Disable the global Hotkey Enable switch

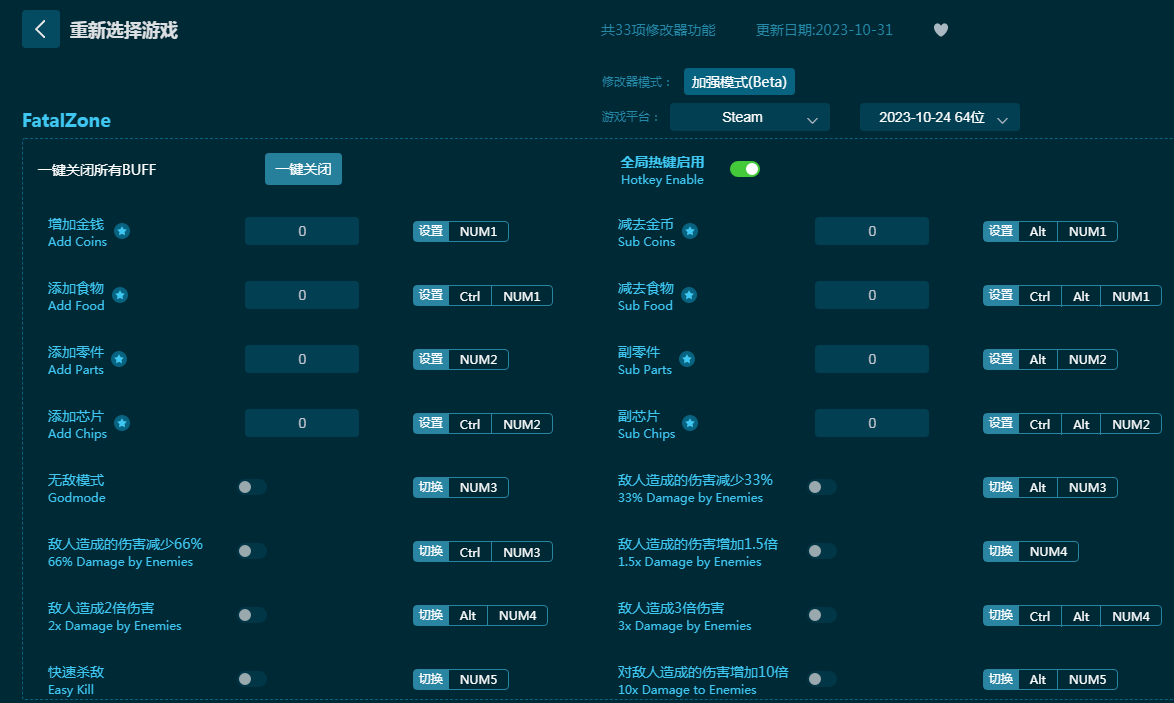point(745,169)
